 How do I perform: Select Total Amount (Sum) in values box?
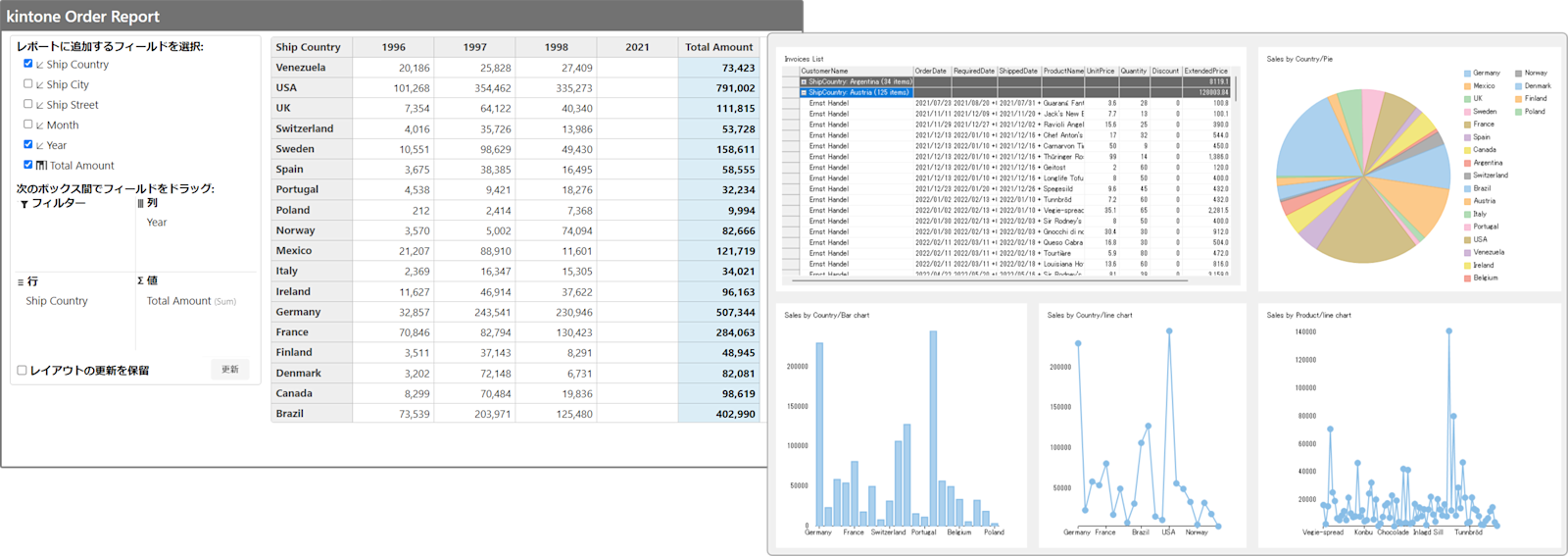pyautogui.click(x=191, y=301)
